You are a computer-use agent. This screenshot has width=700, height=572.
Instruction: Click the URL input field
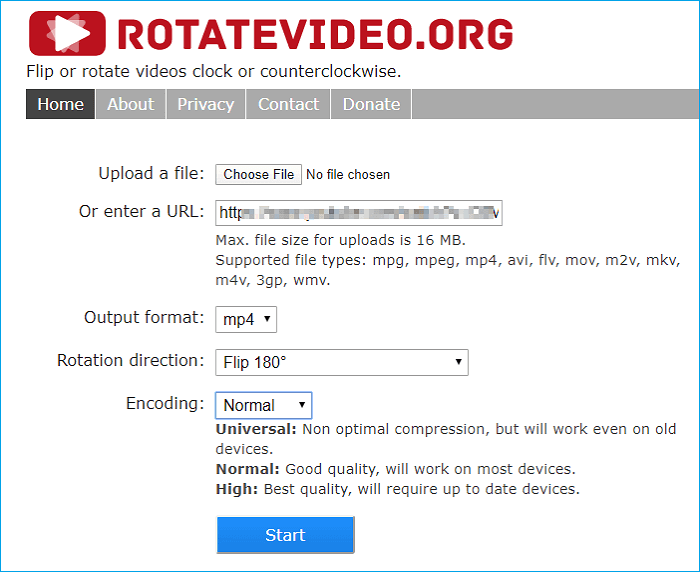point(359,213)
